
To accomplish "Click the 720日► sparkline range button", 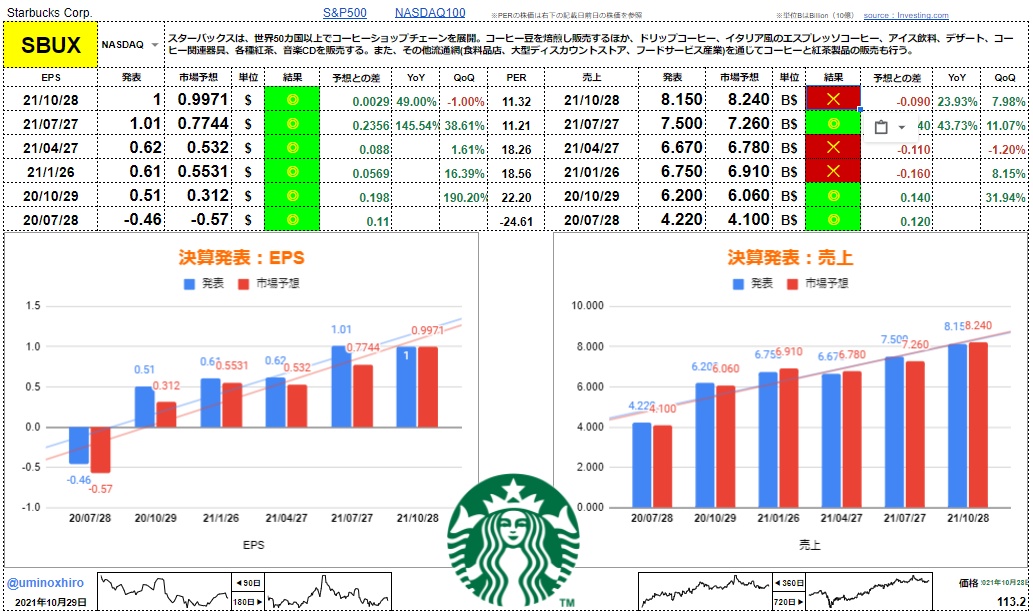I will (x=789, y=602).
